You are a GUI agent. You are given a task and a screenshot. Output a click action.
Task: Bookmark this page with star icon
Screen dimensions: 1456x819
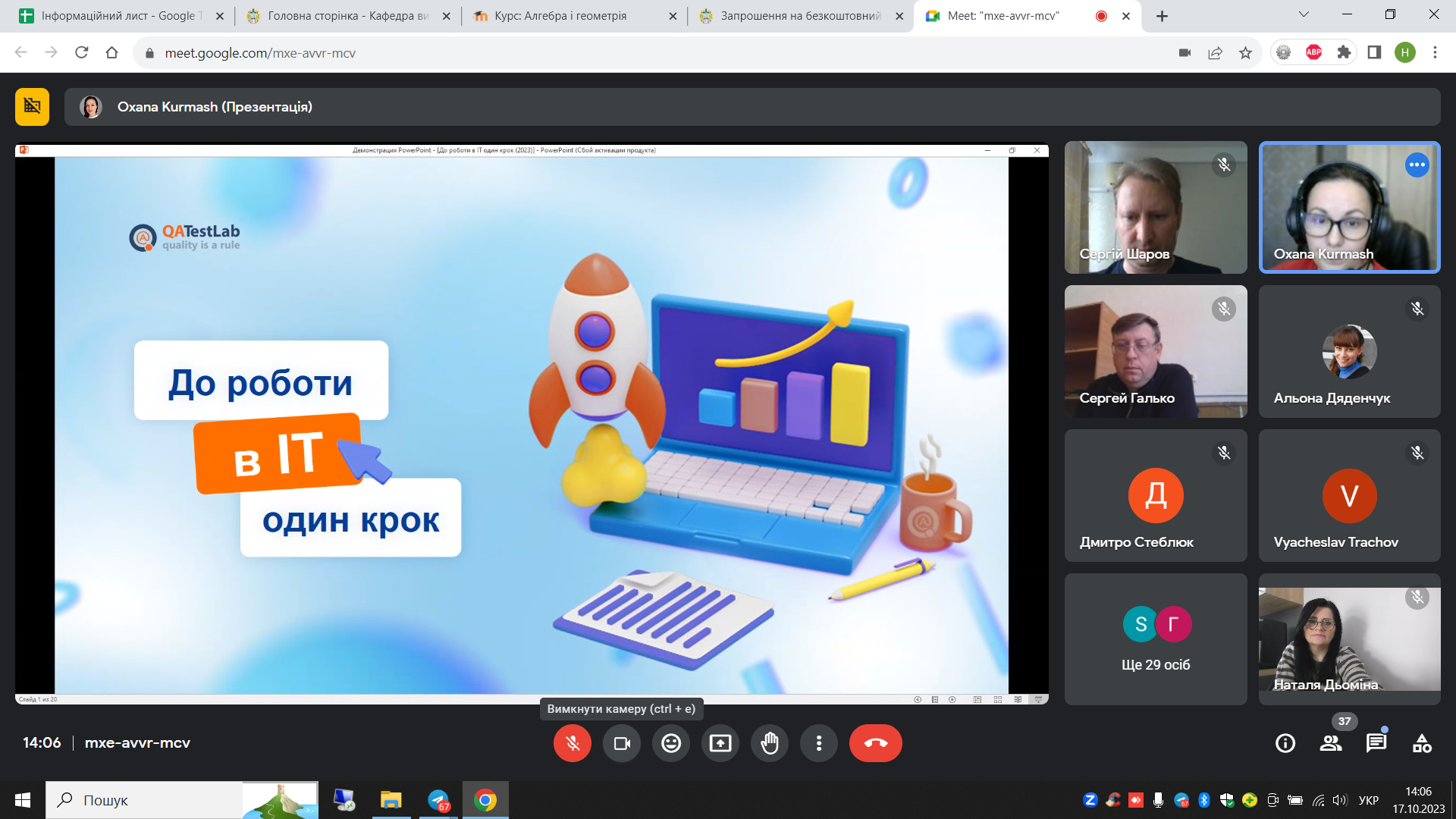point(1245,52)
